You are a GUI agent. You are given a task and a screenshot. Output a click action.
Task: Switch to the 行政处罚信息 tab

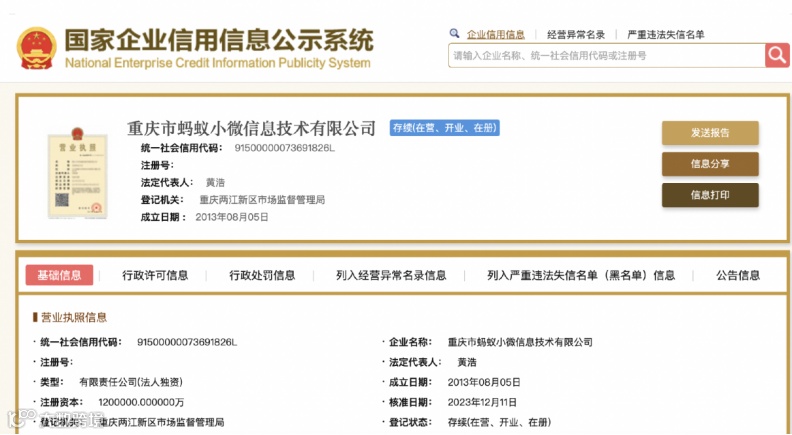262,275
